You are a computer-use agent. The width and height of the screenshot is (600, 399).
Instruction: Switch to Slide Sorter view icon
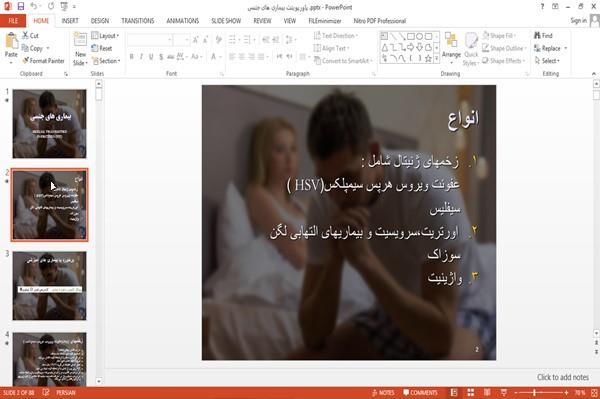pos(470,392)
